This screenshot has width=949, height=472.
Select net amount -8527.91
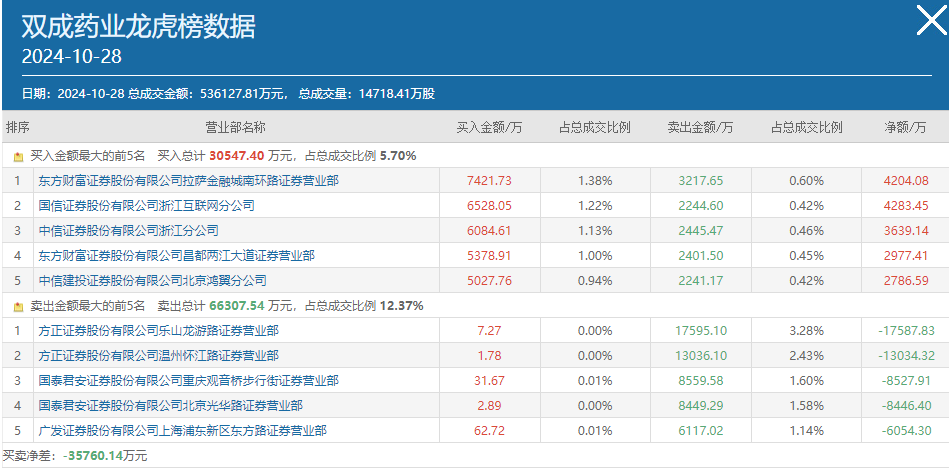pos(906,381)
